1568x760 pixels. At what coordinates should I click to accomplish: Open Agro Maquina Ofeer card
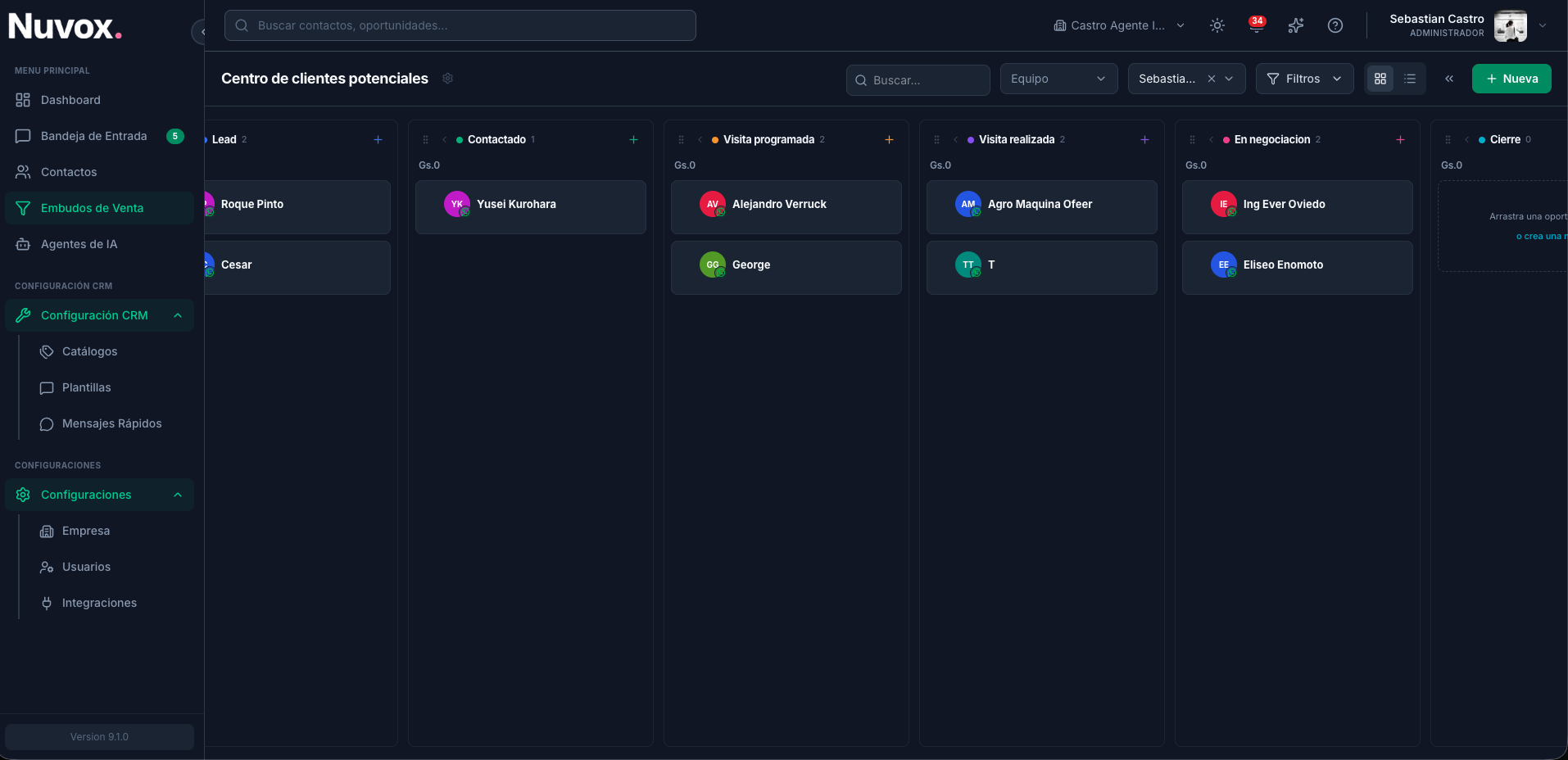tap(1042, 207)
